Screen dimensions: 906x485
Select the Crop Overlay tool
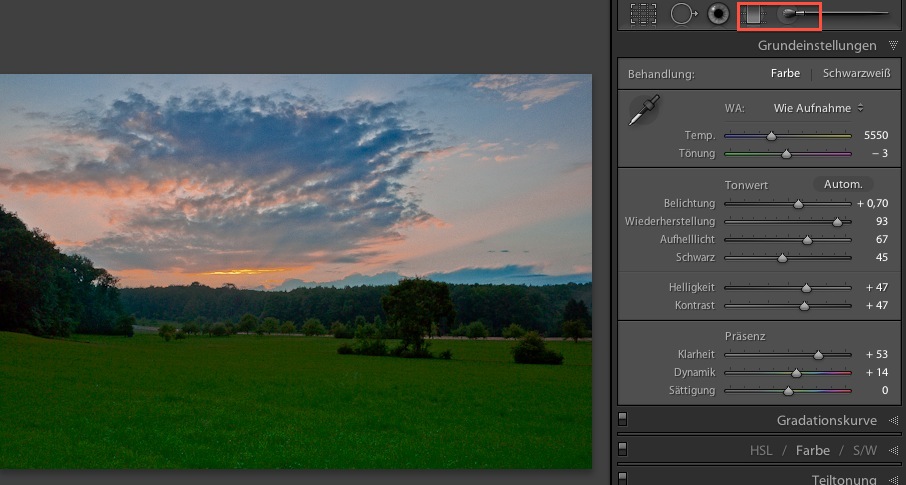pyautogui.click(x=643, y=14)
